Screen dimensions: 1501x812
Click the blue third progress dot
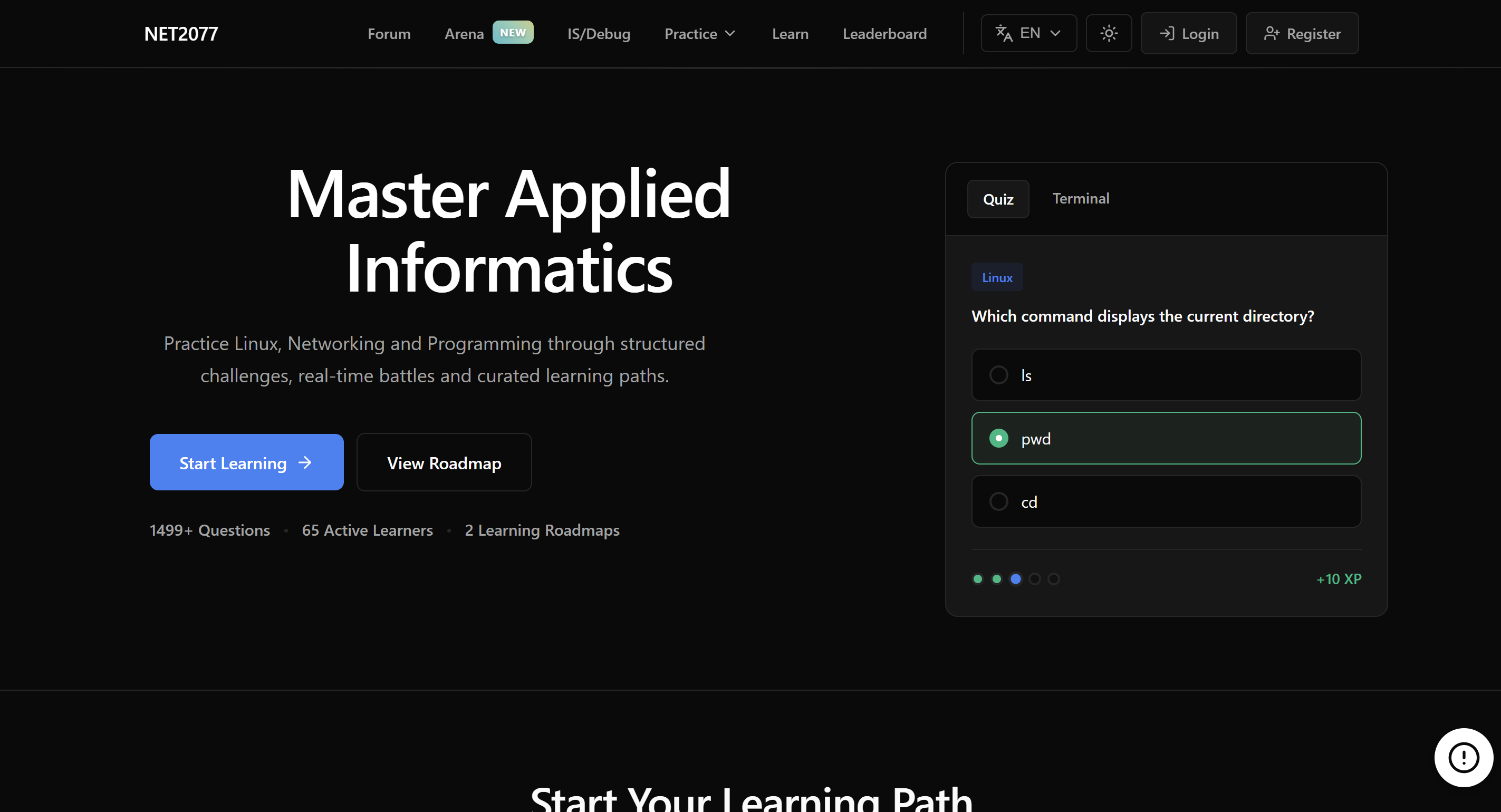1016,578
